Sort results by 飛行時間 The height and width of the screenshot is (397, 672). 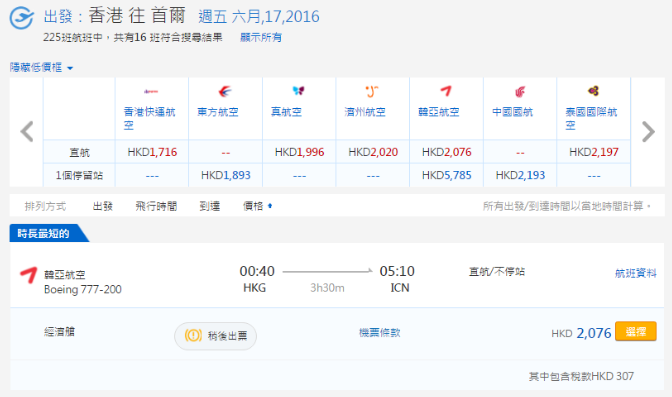tap(156, 206)
